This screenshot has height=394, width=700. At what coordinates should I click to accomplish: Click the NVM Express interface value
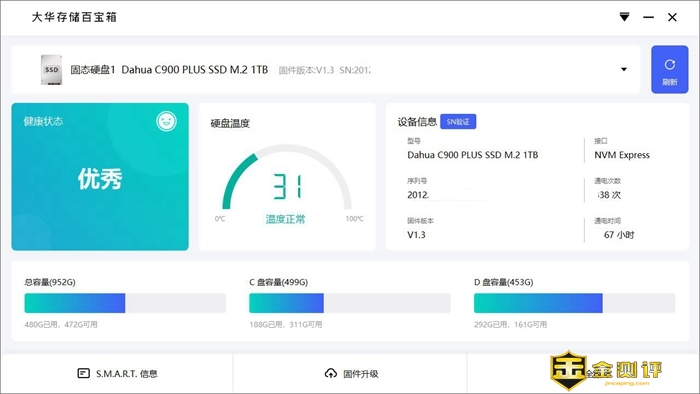622,155
